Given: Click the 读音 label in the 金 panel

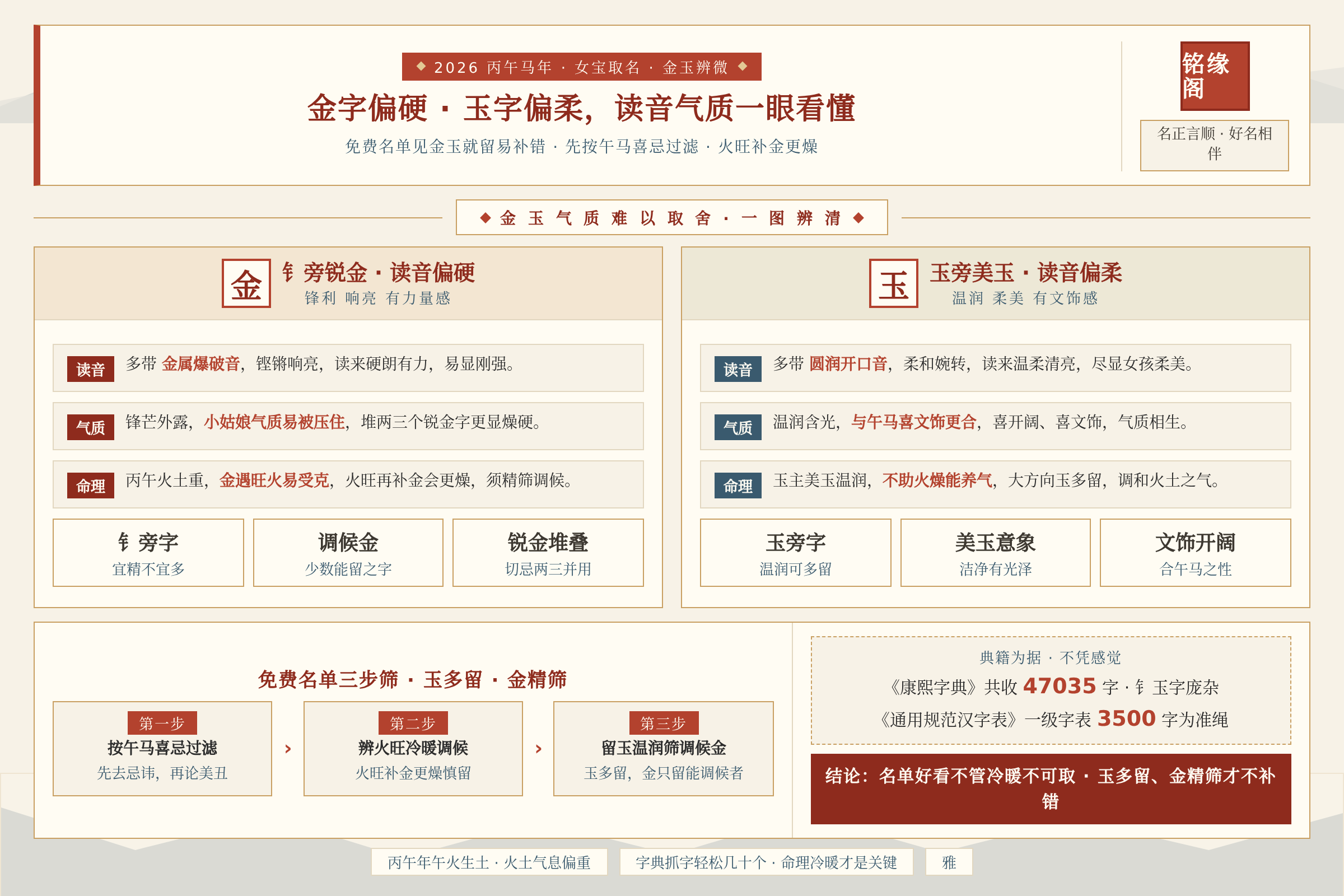Looking at the screenshot, I should pyautogui.click(x=90, y=369).
